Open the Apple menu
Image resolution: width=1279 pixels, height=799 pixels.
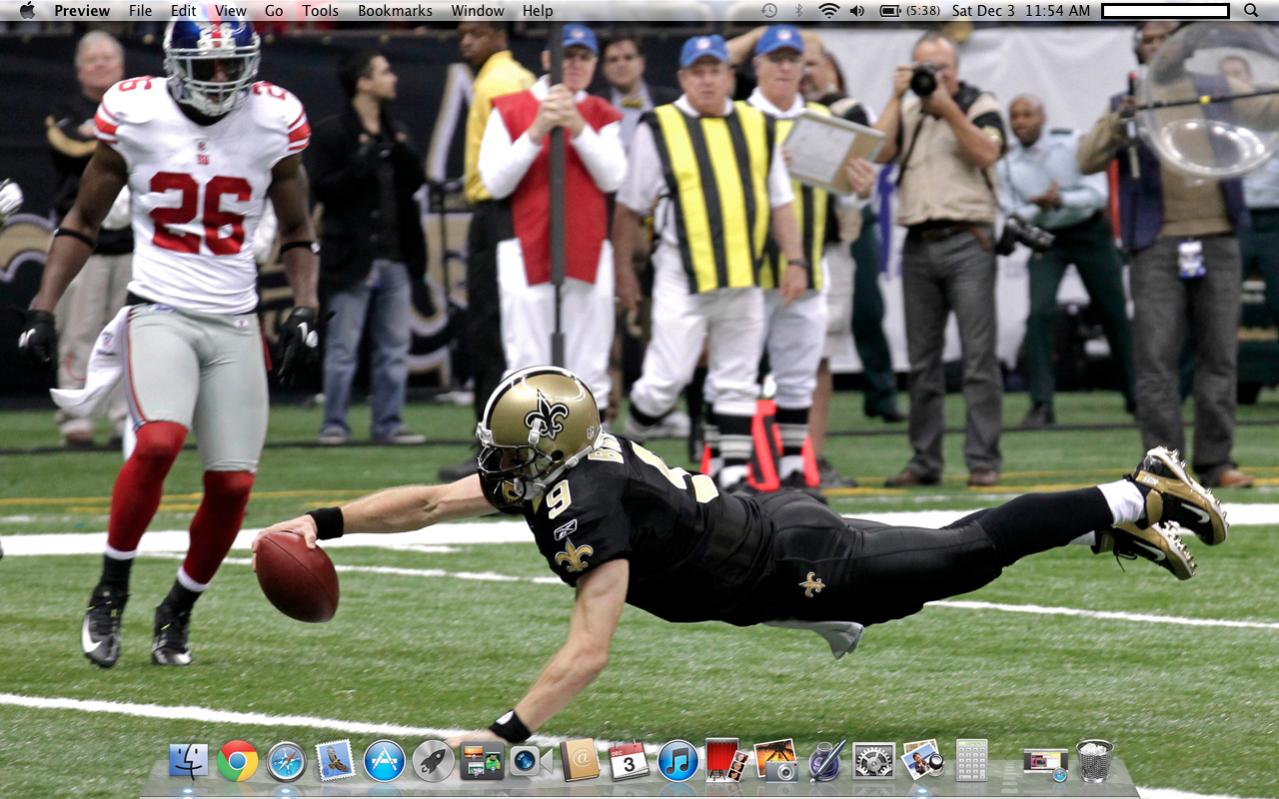click(x=27, y=10)
